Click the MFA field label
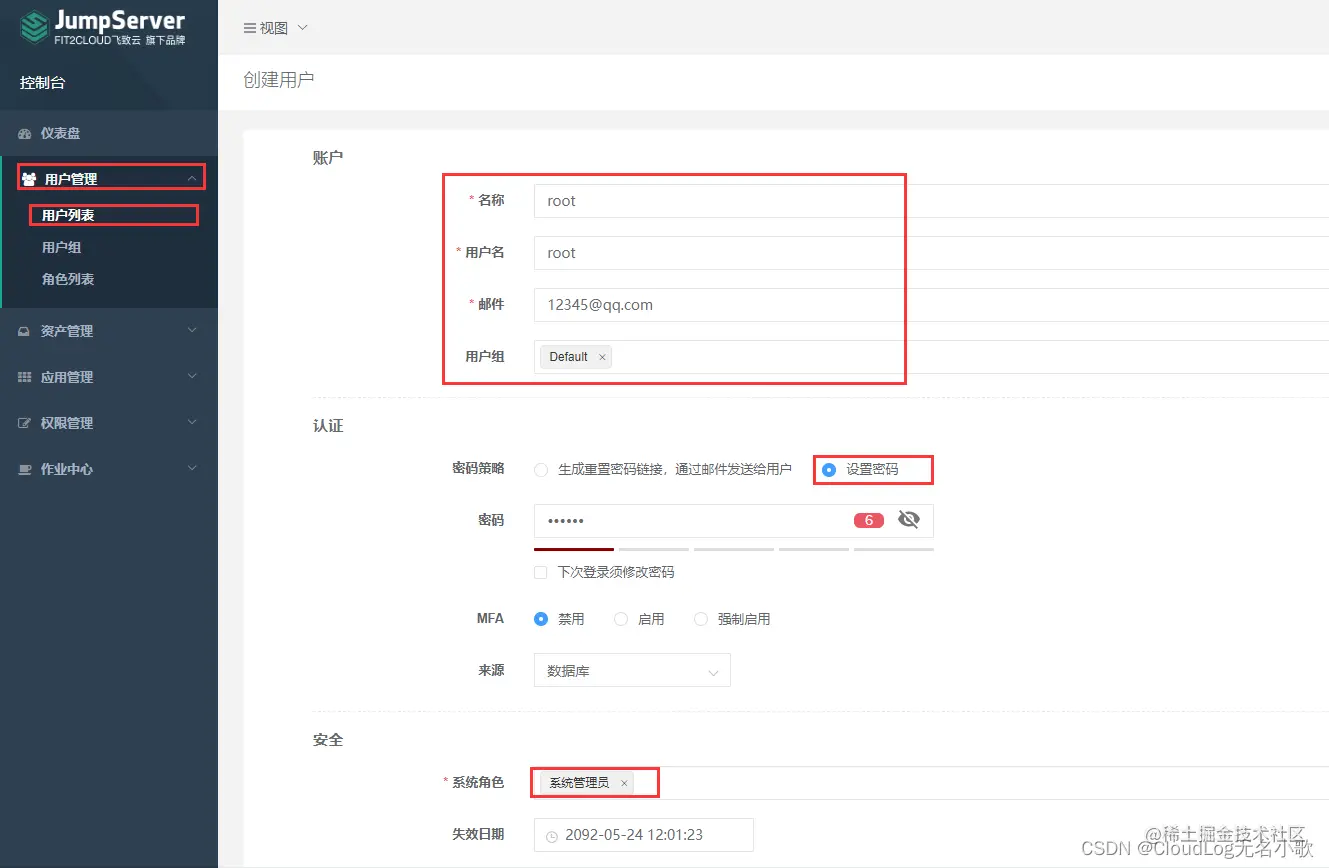 490,619
